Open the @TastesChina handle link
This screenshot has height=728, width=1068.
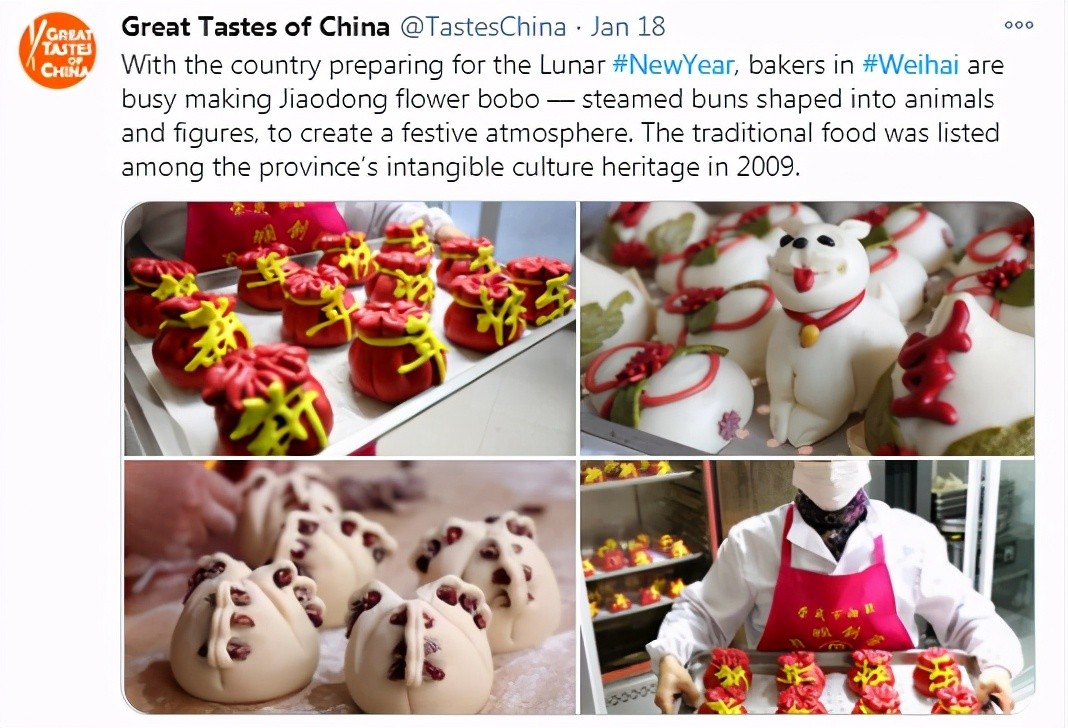482,27
